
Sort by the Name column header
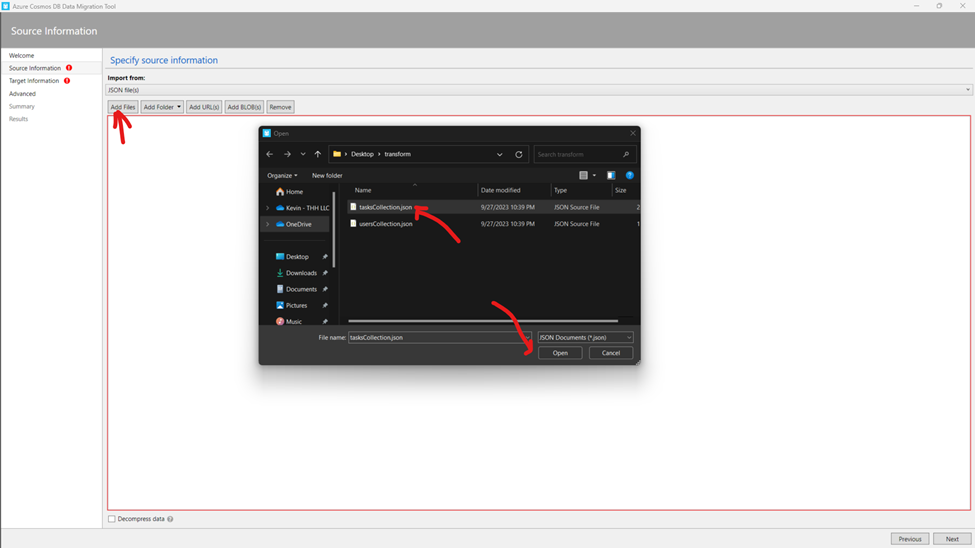pos(363,190)
